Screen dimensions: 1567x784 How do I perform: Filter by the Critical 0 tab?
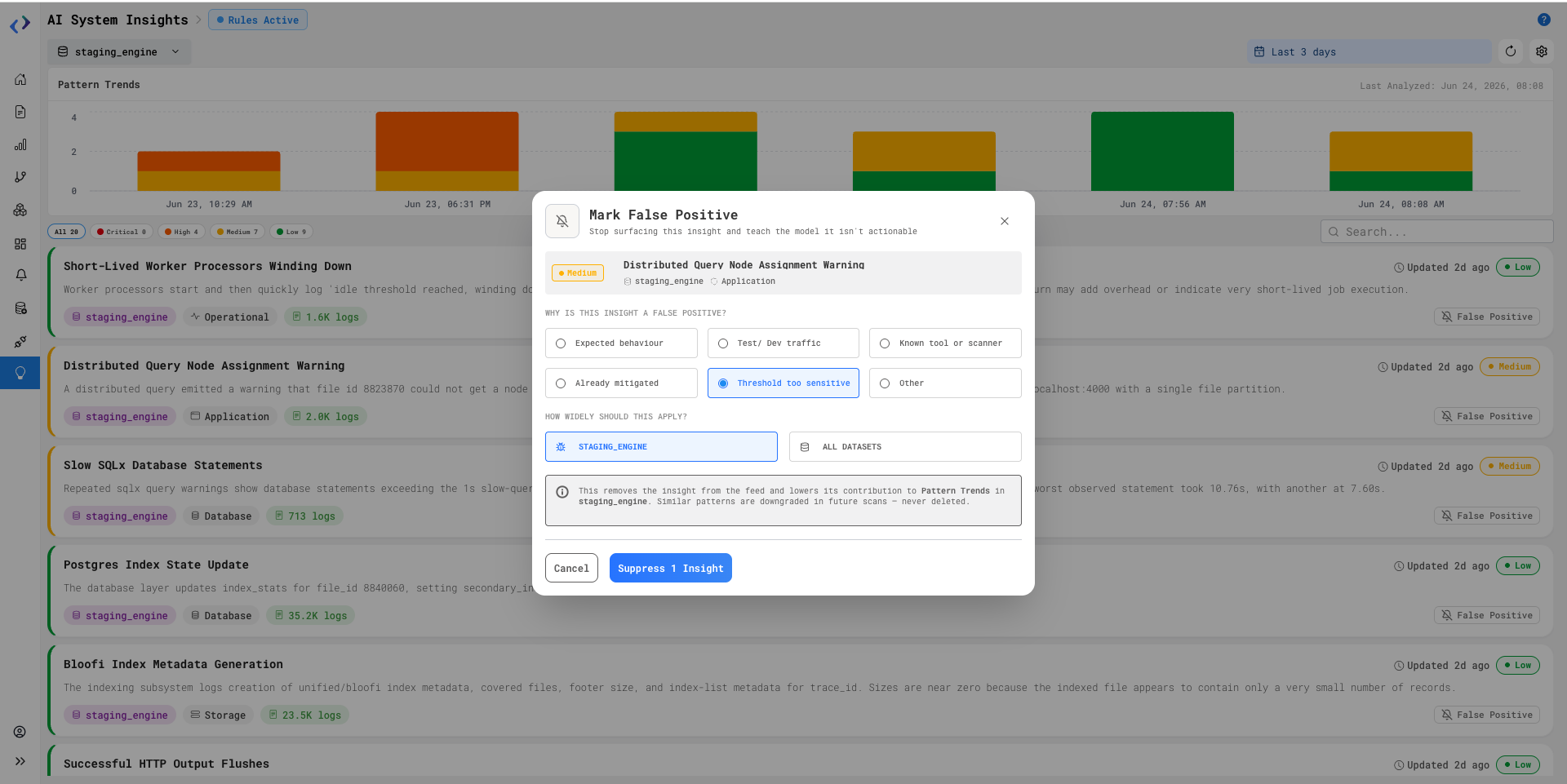pos(122,232)
